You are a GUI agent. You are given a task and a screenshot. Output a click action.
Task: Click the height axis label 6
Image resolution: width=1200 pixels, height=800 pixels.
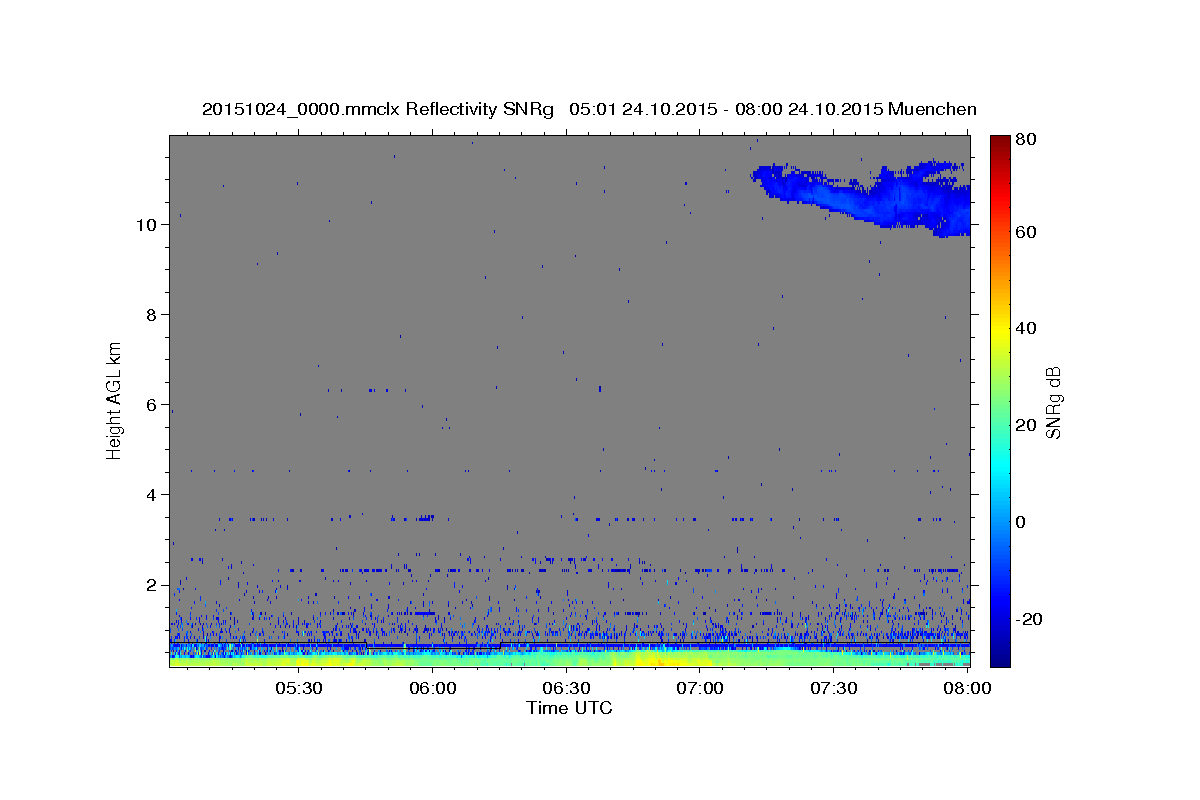(152, 405)
